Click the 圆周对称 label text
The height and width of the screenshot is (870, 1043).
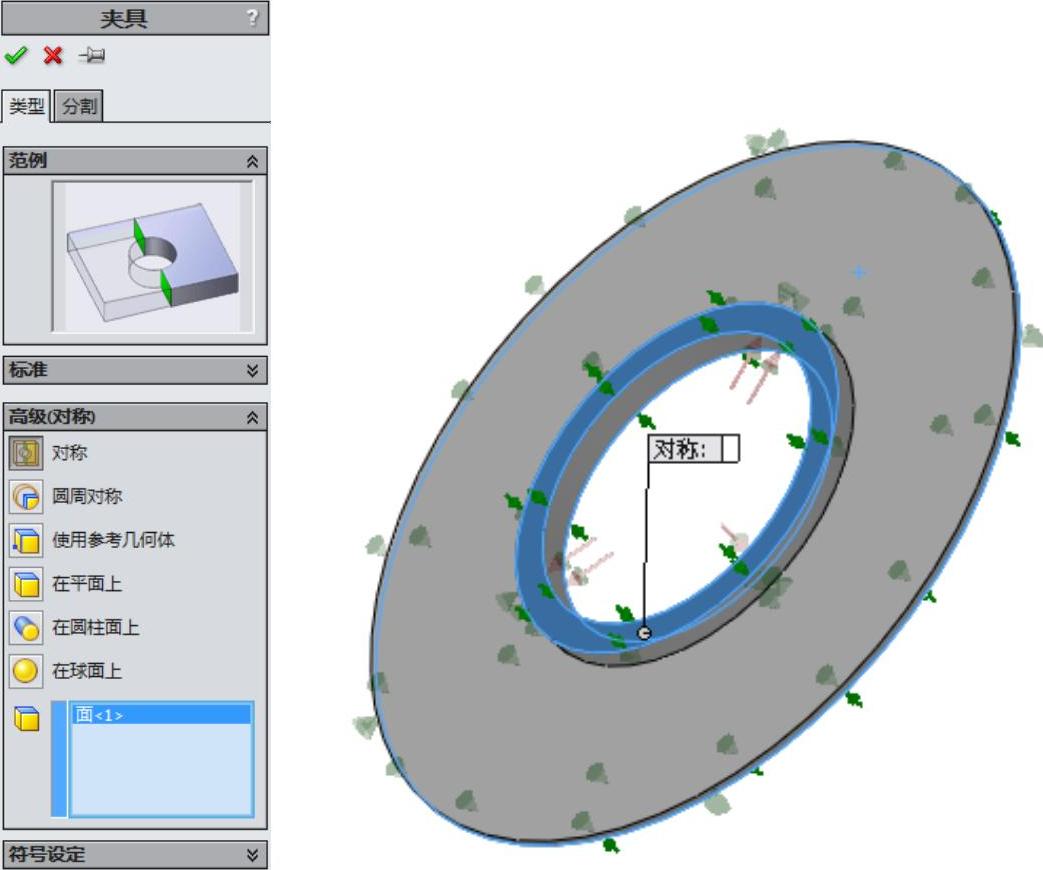(87, 496)
